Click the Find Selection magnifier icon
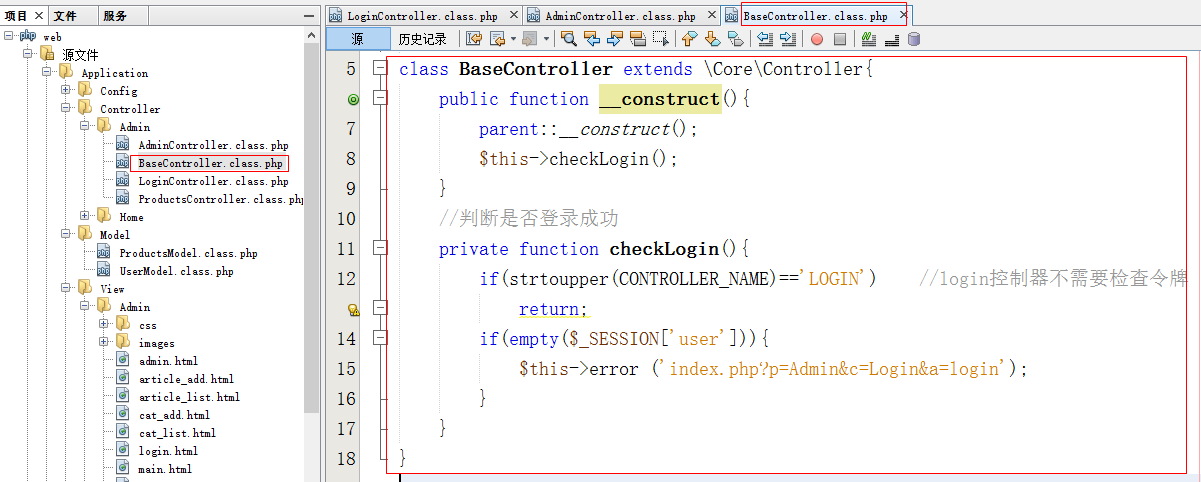The image size is (1201, 482). click(x=569, y=39)
